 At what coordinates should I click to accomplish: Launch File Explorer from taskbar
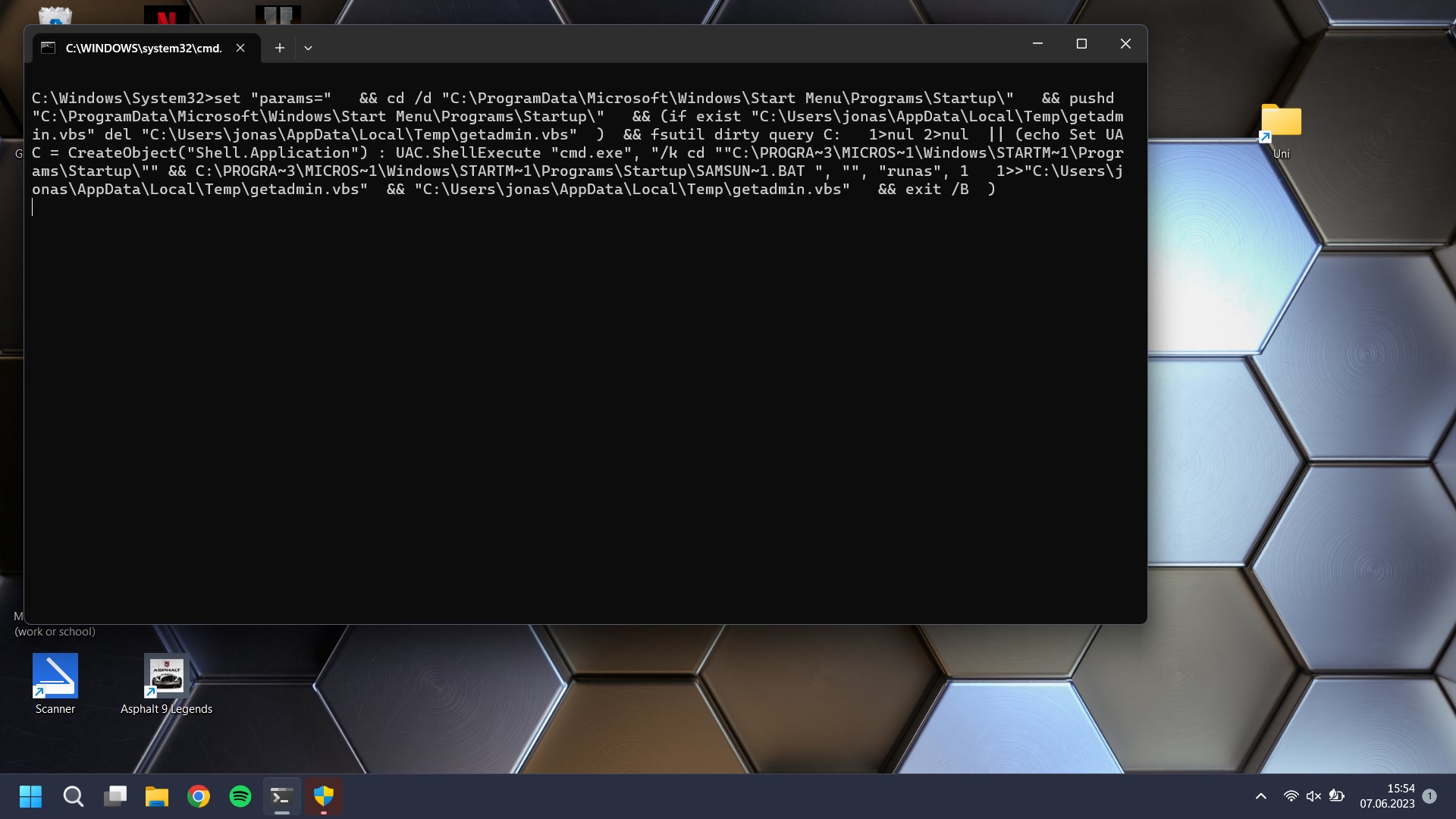coord(157,796)
